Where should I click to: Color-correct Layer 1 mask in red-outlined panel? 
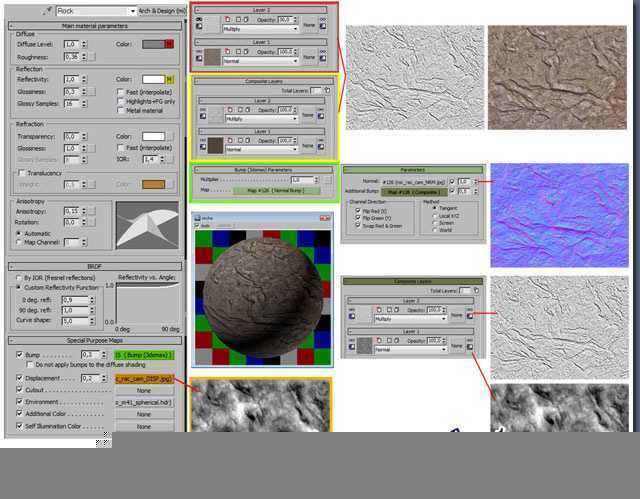tap(323, 58)
